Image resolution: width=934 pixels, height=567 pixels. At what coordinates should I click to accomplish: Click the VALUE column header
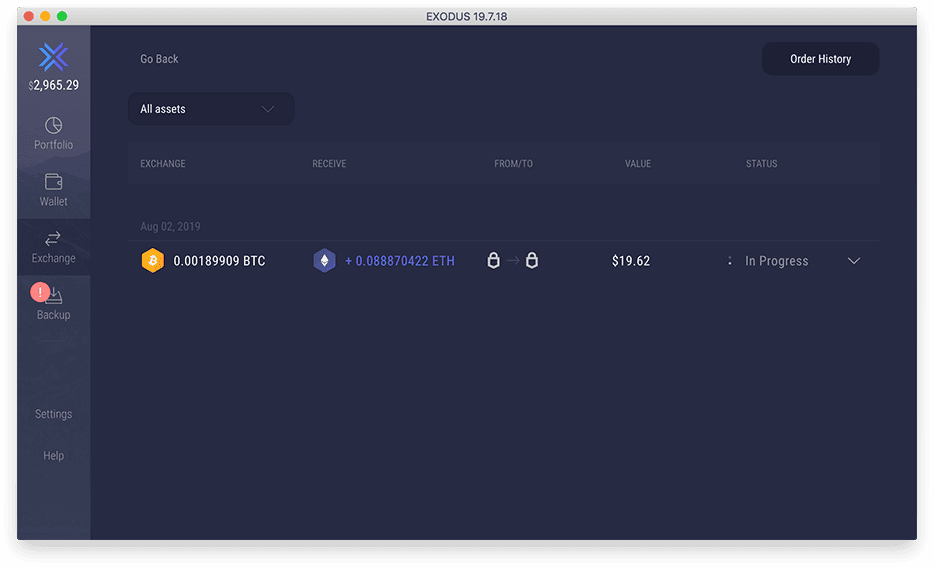pos(638,164)
